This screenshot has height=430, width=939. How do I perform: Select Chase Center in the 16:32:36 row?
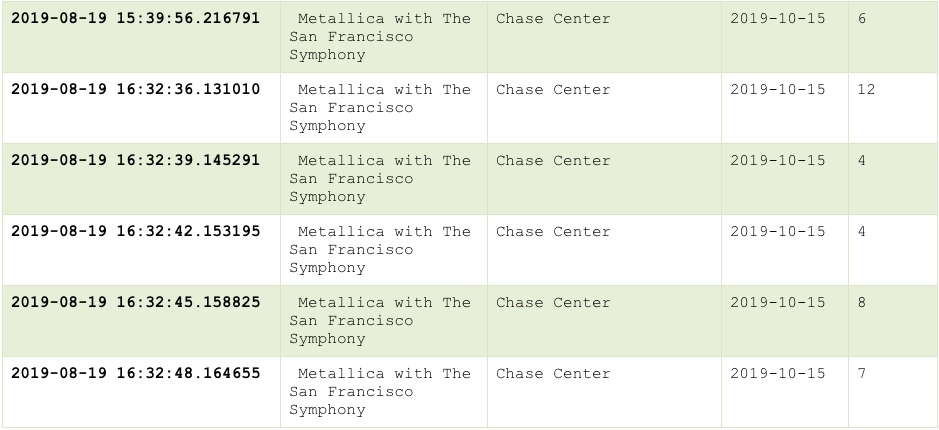click(553, 90)
